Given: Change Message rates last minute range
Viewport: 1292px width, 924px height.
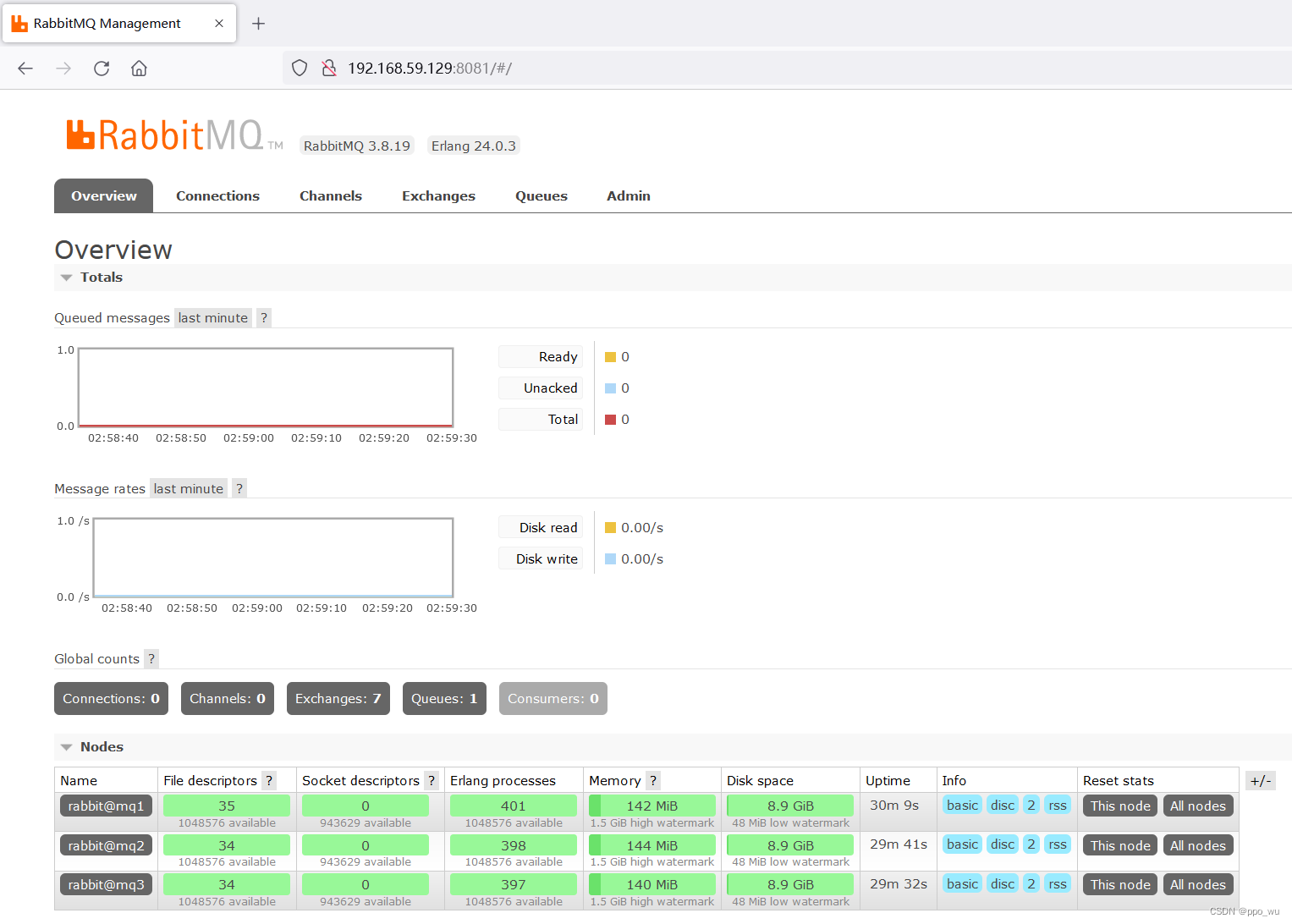Looking at the screenshot, I should pyautogui.click(x=189, y=489).
